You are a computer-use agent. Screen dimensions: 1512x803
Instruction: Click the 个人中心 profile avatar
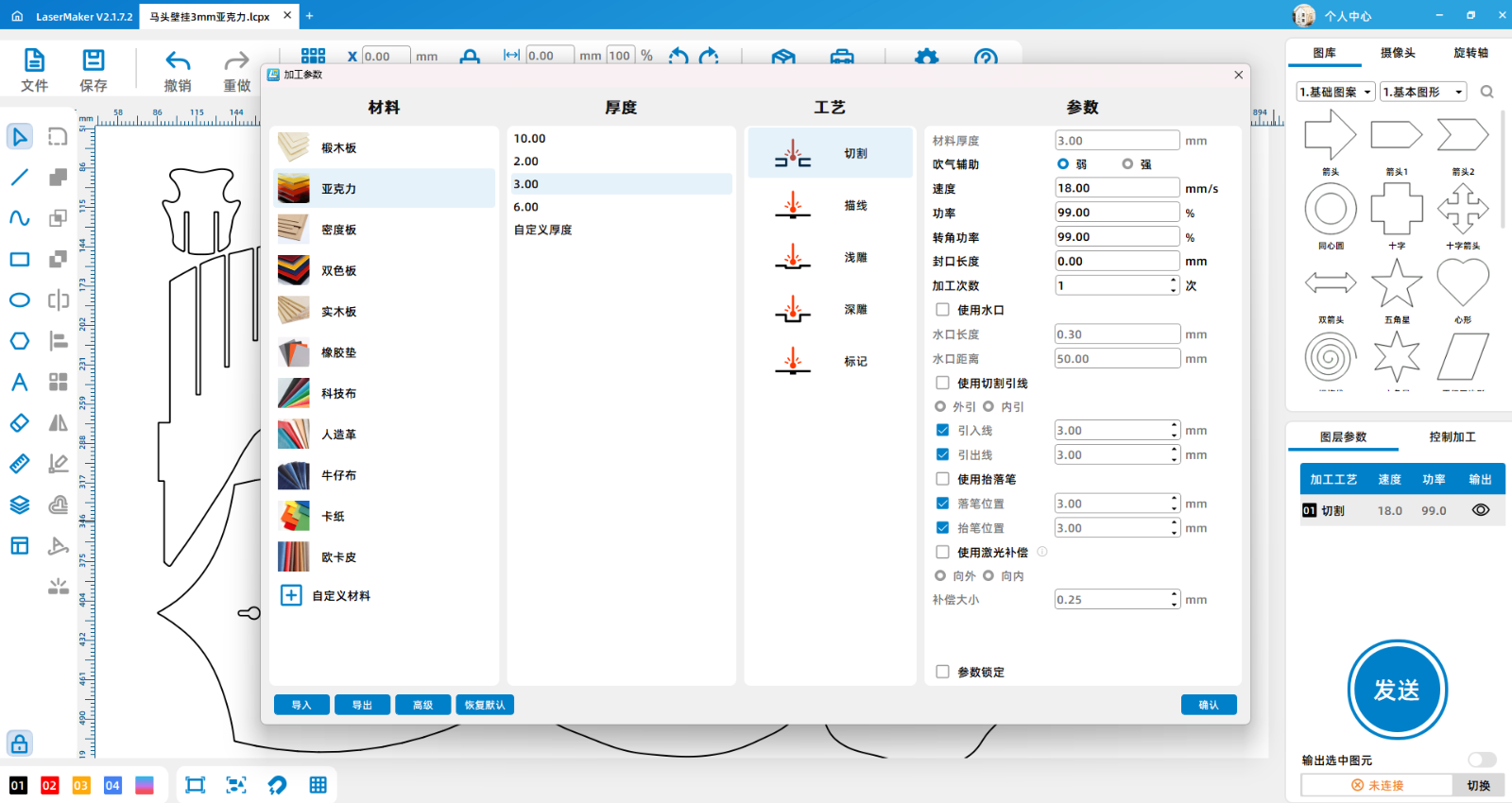pos(1304,16)
